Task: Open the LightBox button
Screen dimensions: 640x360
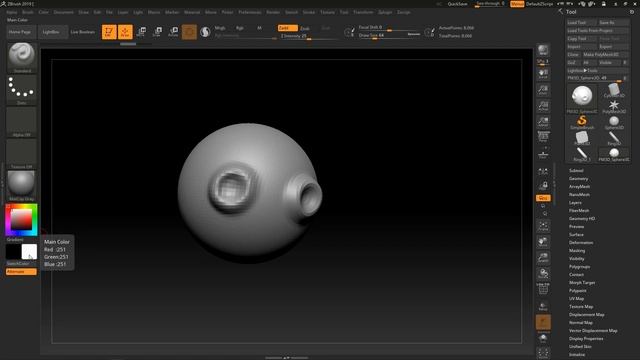Action: click(x=52, y=32)
